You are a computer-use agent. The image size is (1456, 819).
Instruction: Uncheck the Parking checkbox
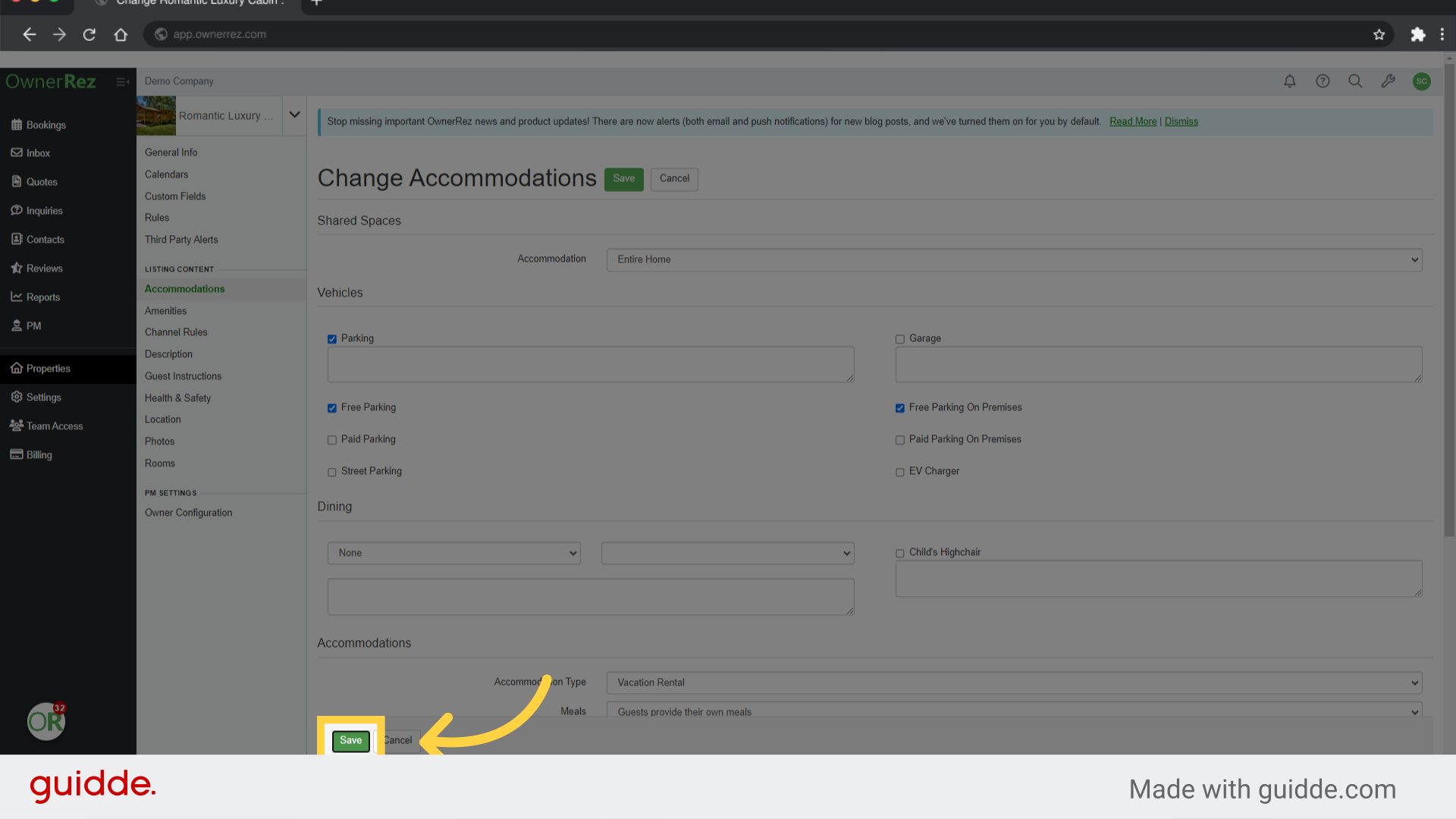coord(332,339)
